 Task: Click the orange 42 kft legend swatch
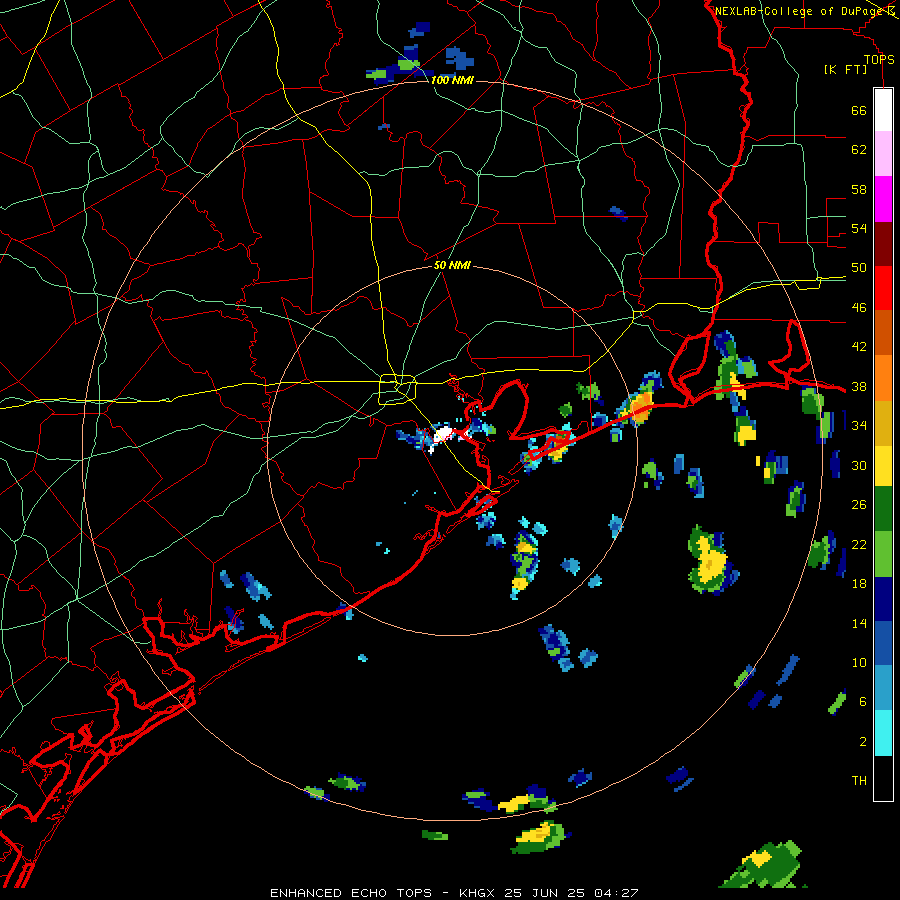point(883,378)
